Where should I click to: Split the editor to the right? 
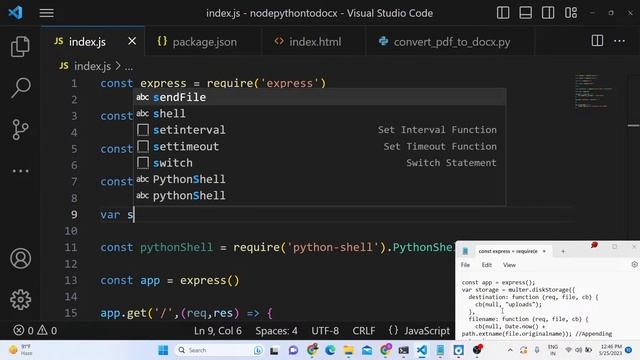pyautogui.click(x=597, y=40)
